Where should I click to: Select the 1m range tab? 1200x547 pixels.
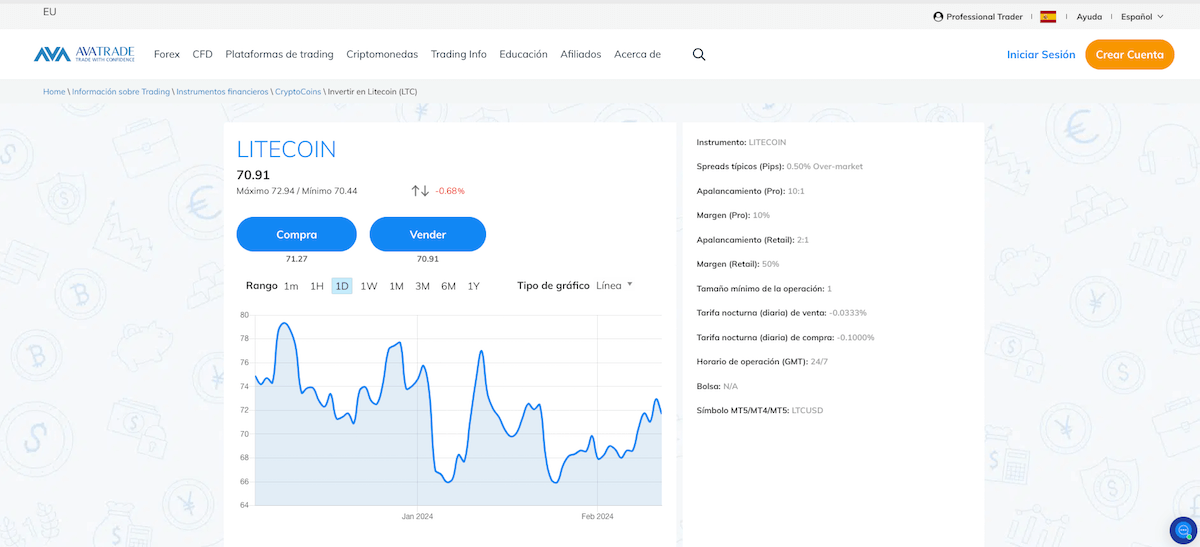click(291, 286)
